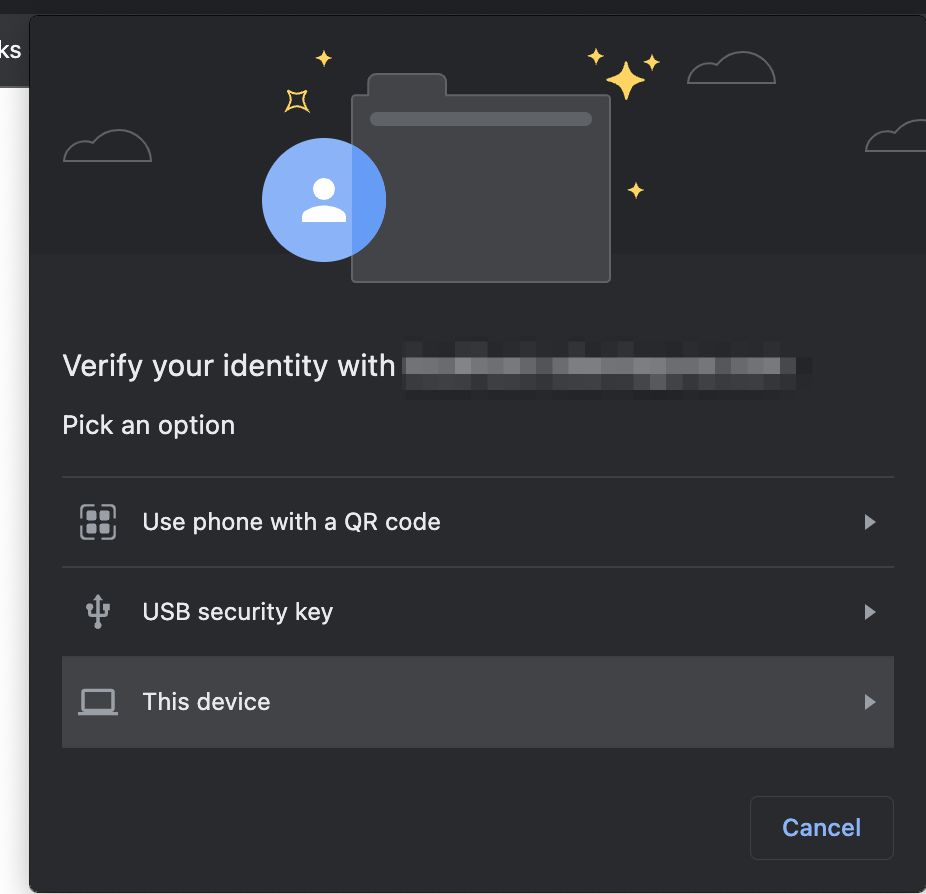
Task: Expand the QR code option arrow
Action: point(869,522)
